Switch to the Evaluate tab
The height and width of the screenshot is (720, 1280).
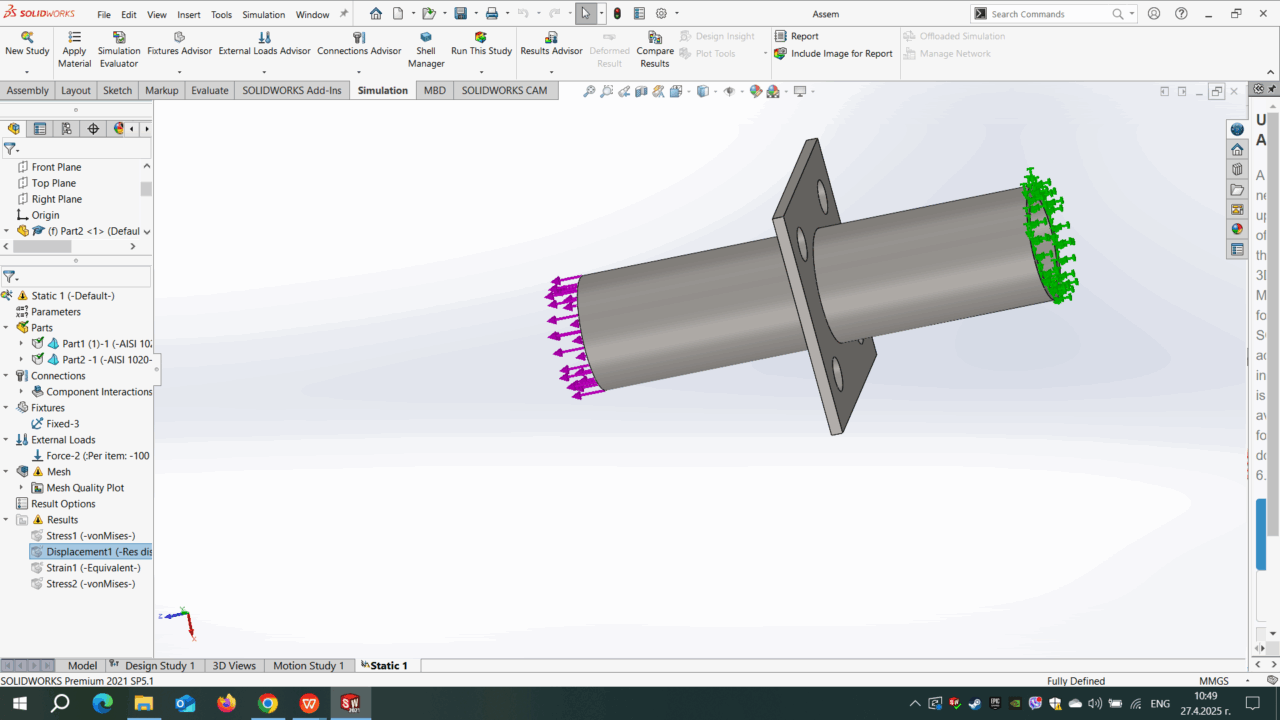210,90
